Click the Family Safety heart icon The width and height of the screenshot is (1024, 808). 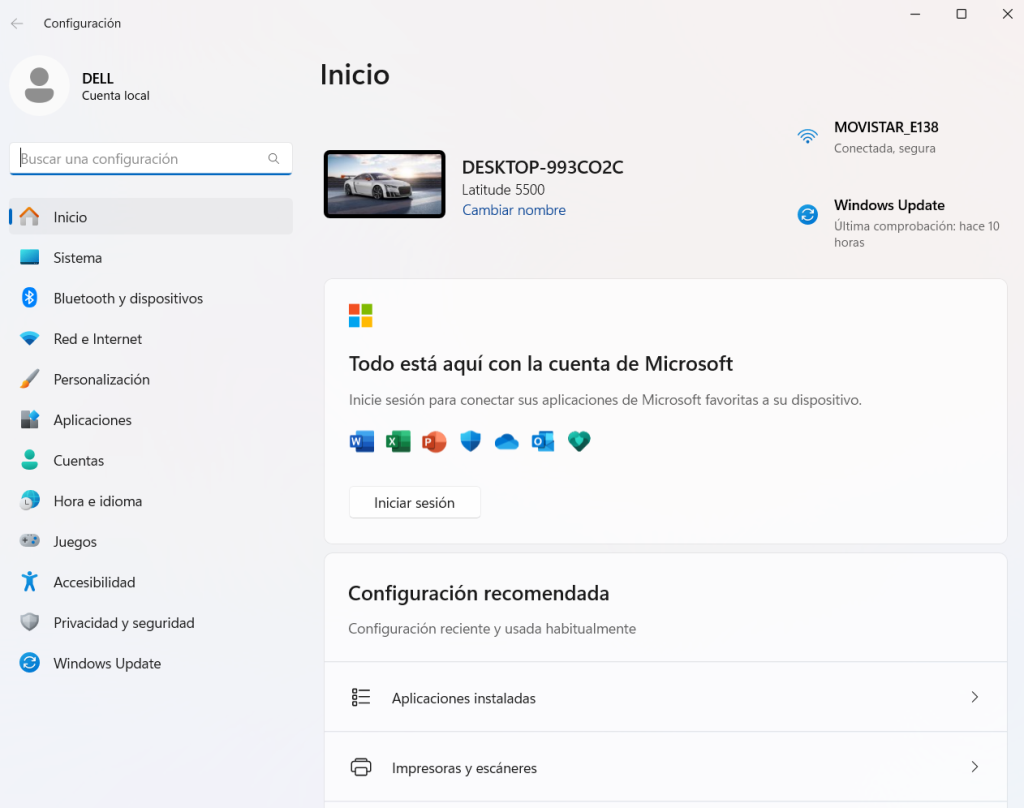point(579,442)
